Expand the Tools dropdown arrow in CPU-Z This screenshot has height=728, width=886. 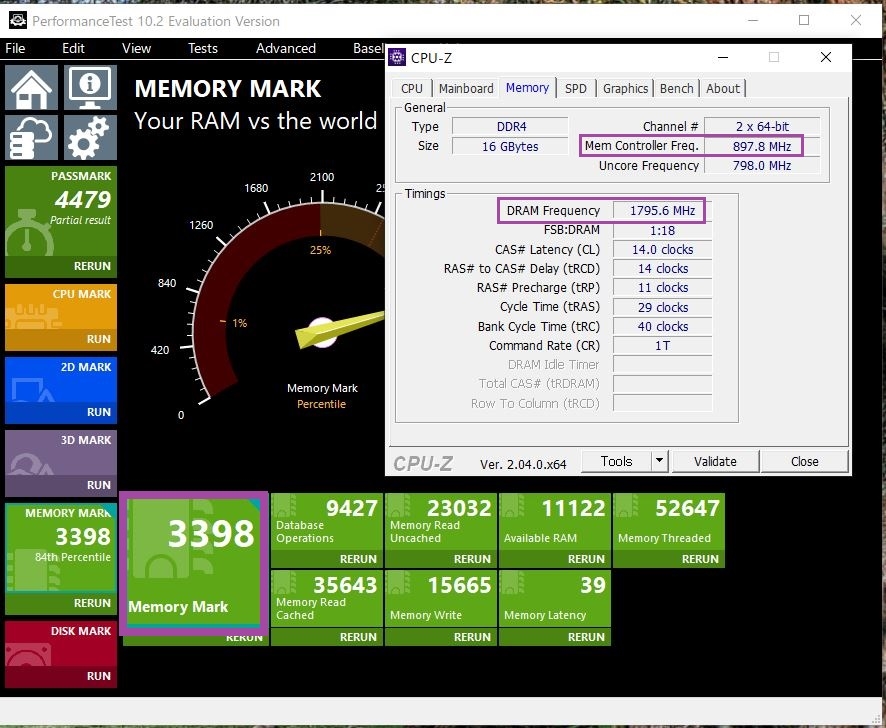tap(659, 461)
